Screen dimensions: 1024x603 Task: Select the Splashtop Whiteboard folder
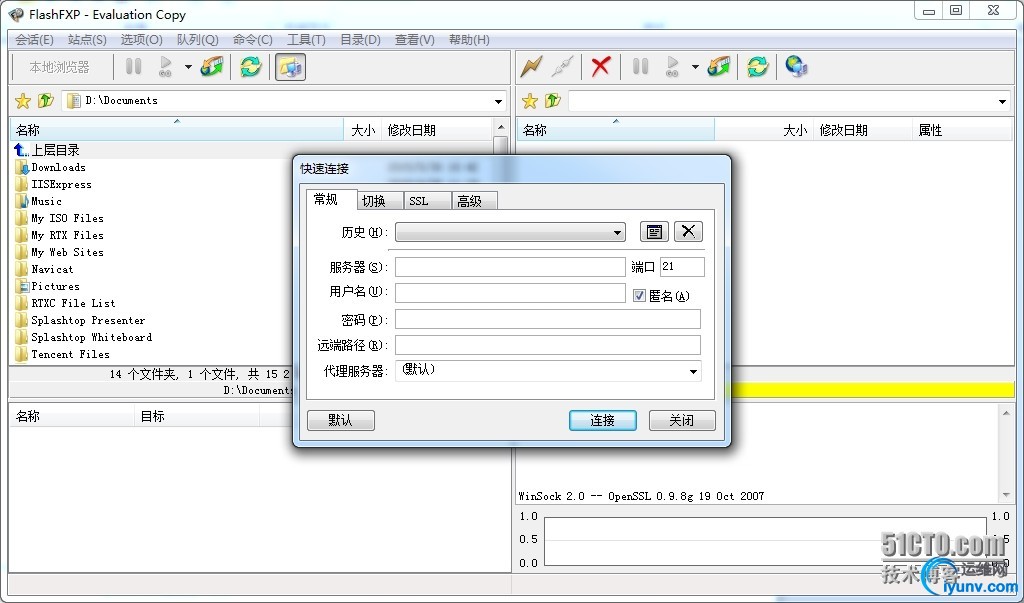91,337
